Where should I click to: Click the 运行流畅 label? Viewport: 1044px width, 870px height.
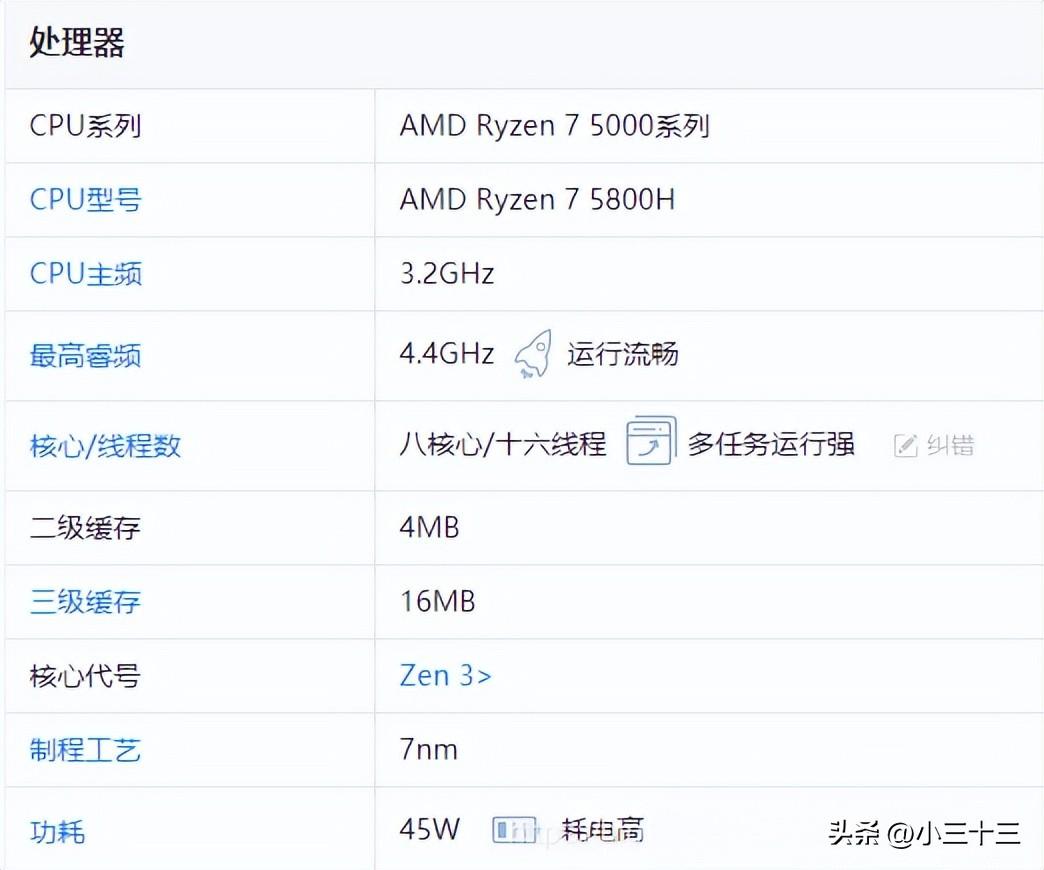623,354
